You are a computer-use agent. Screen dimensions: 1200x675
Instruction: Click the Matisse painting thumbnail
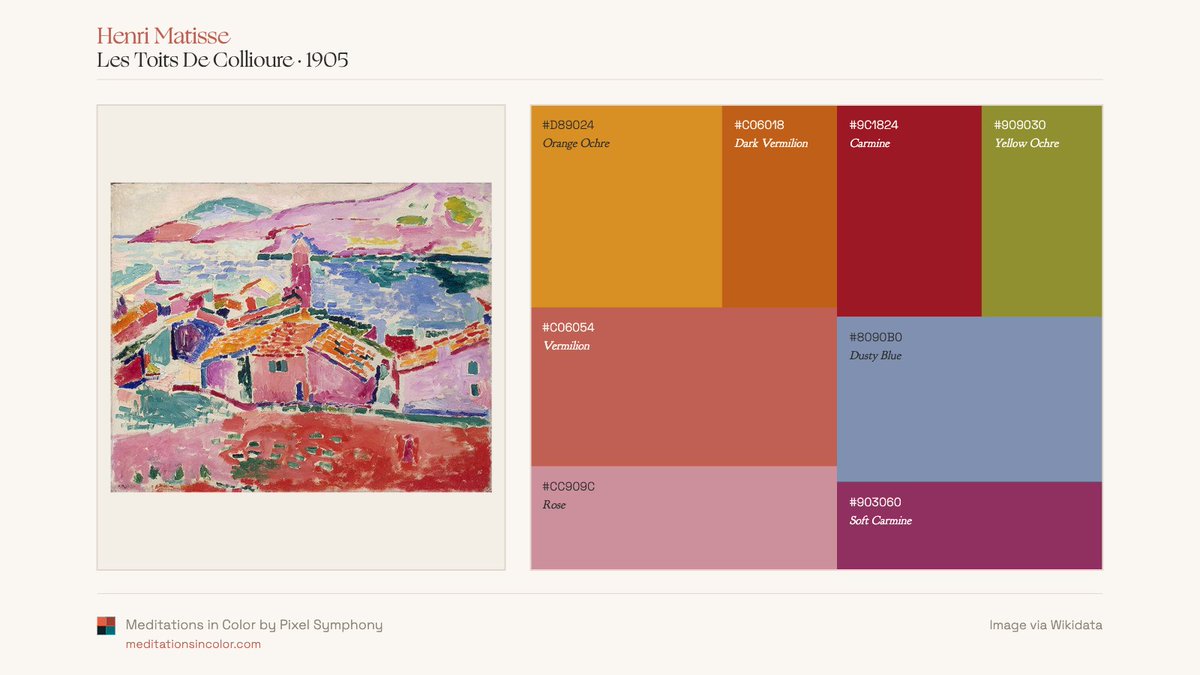pyautogui.click(x=301, y=337)
